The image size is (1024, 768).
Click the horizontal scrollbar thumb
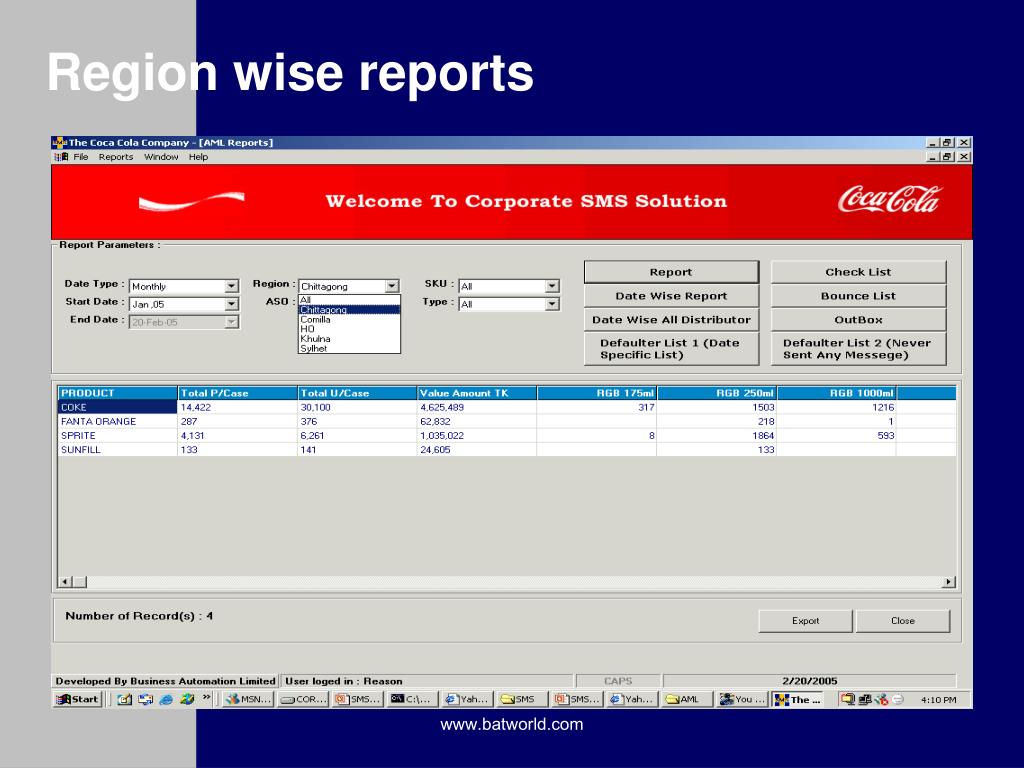pyautogui.click(x=79, y=581)
